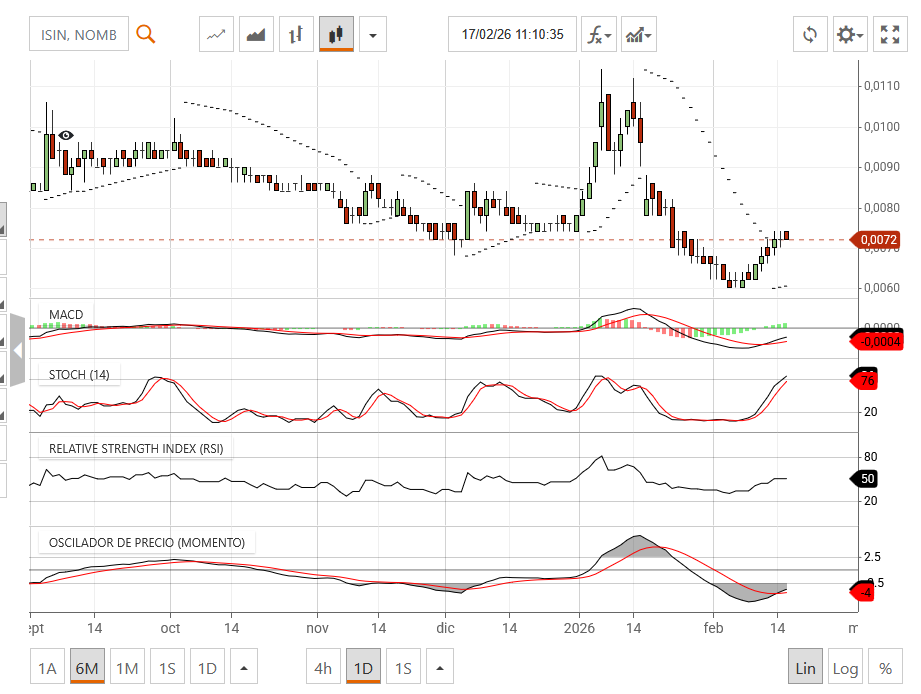Expand the left side panel arrow
The image size is (921, 694).
pyautogui.click(x=18, y=351)
